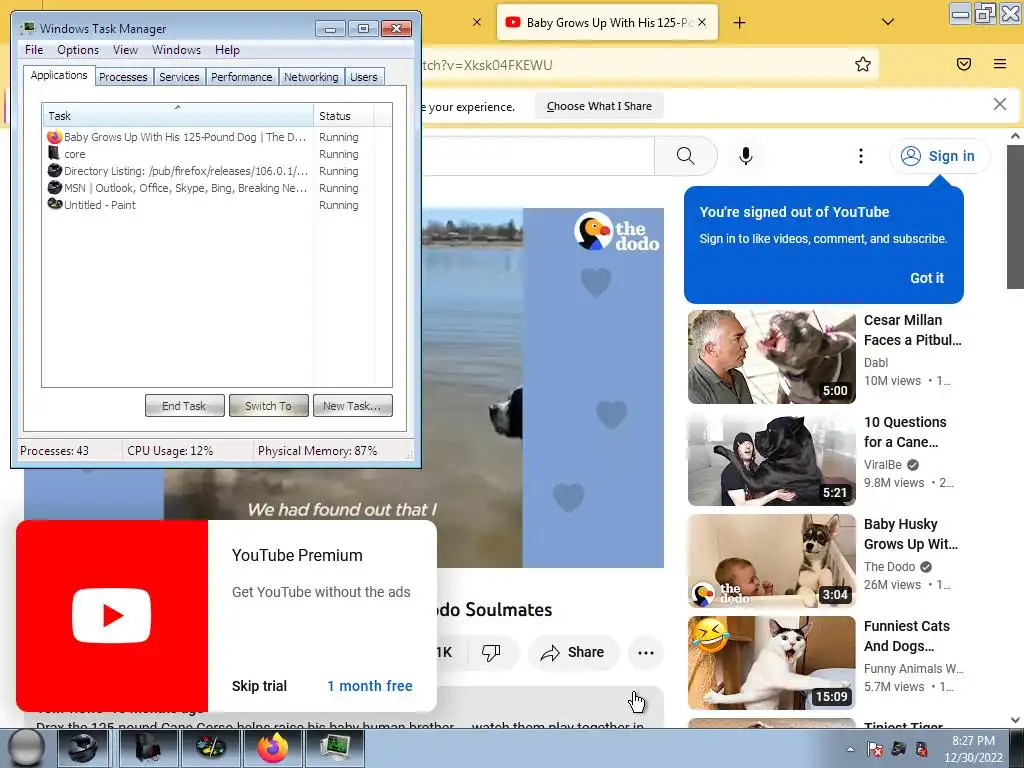Dismiss the Choose What I Share notification bar

1000,104
